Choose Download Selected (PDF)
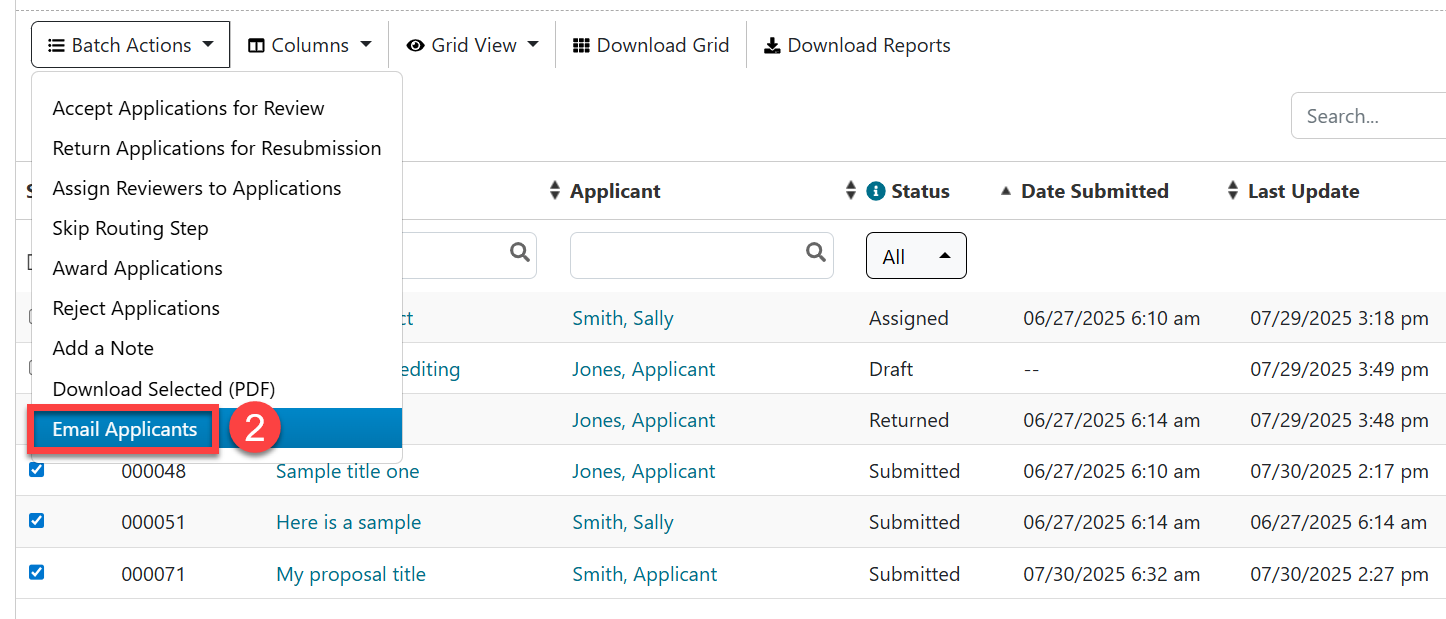 (x=217, y=389)
